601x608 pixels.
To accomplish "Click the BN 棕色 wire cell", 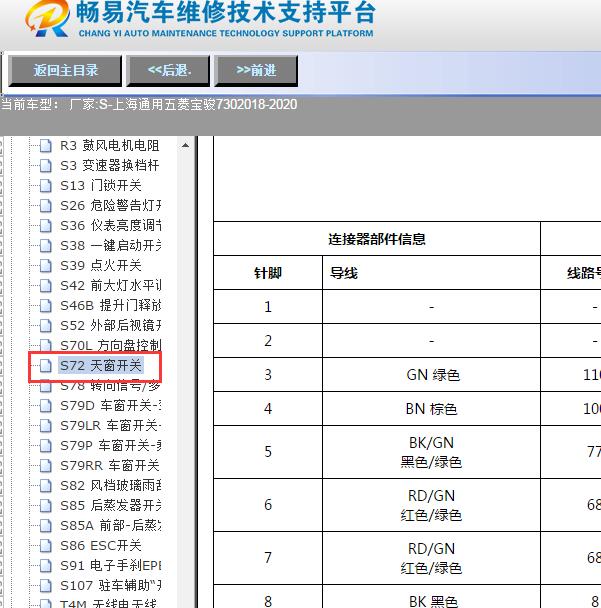I will pos(431,409).
